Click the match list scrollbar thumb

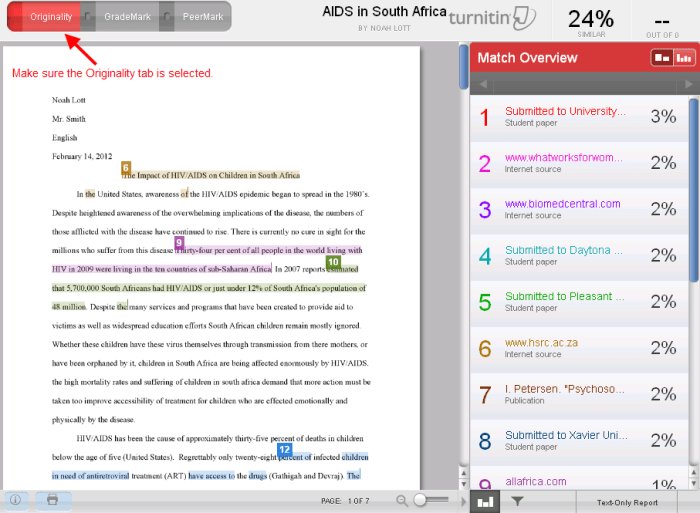point(693,190)
